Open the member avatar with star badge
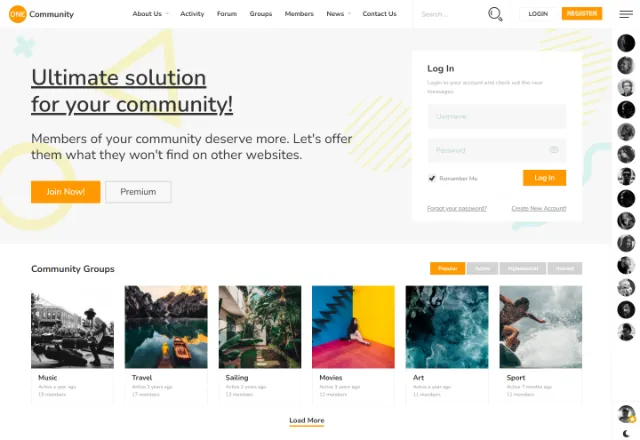Viewport: 640px width, 440px height. click(626, 414)
